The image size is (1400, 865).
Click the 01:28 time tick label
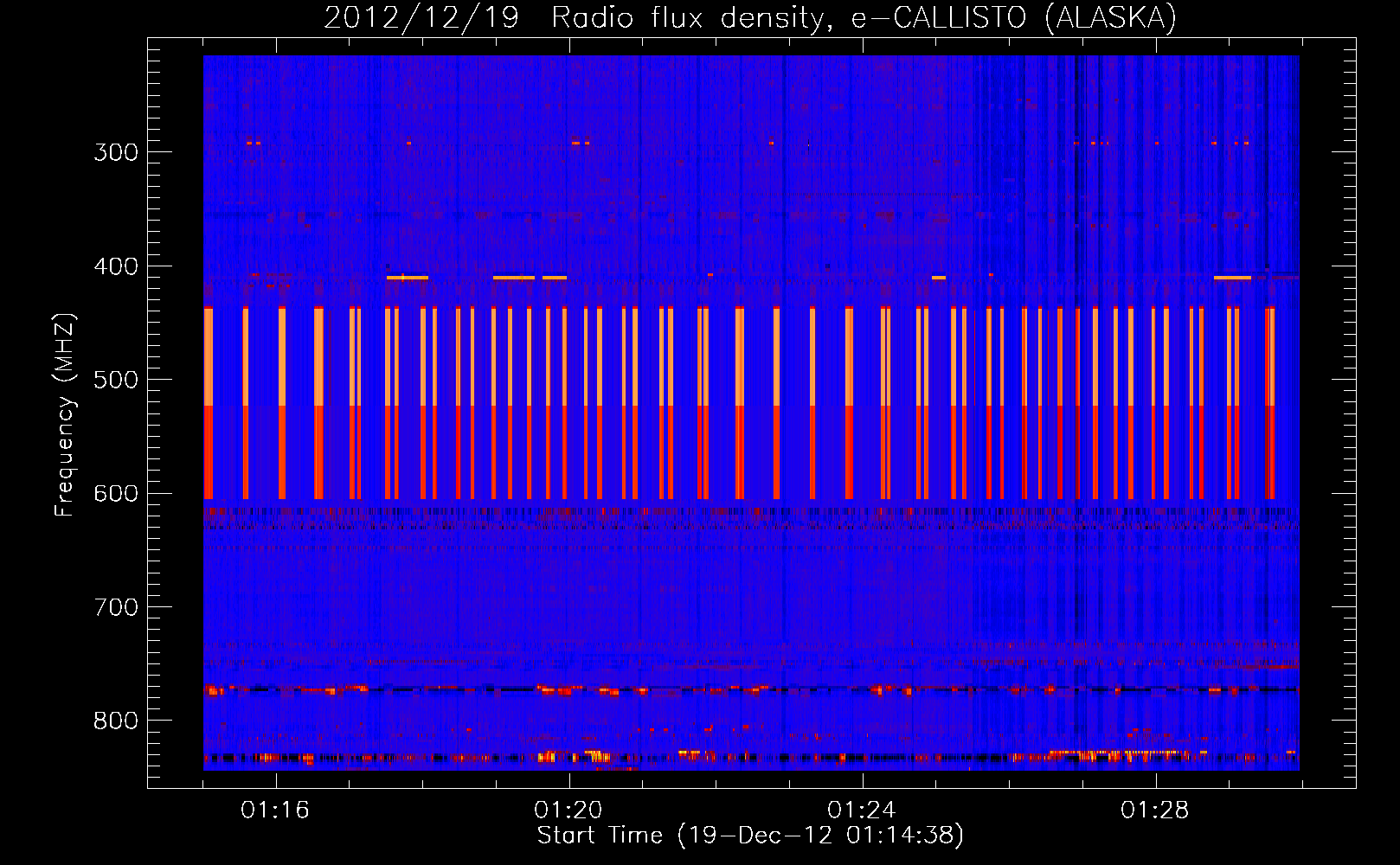point(1155,811)
